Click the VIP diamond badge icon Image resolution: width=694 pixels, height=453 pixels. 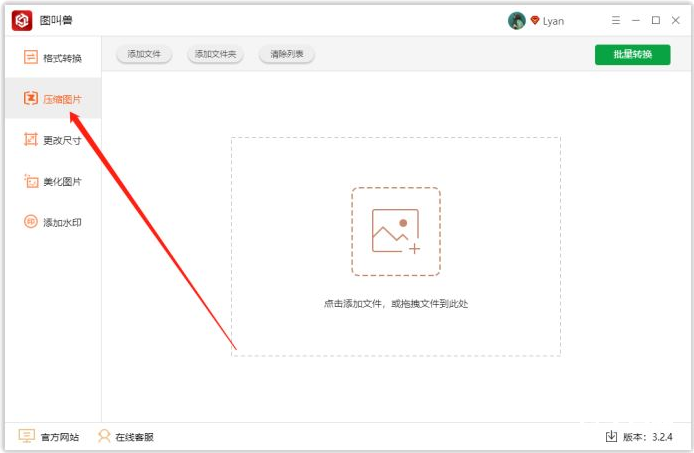(535, 20)
